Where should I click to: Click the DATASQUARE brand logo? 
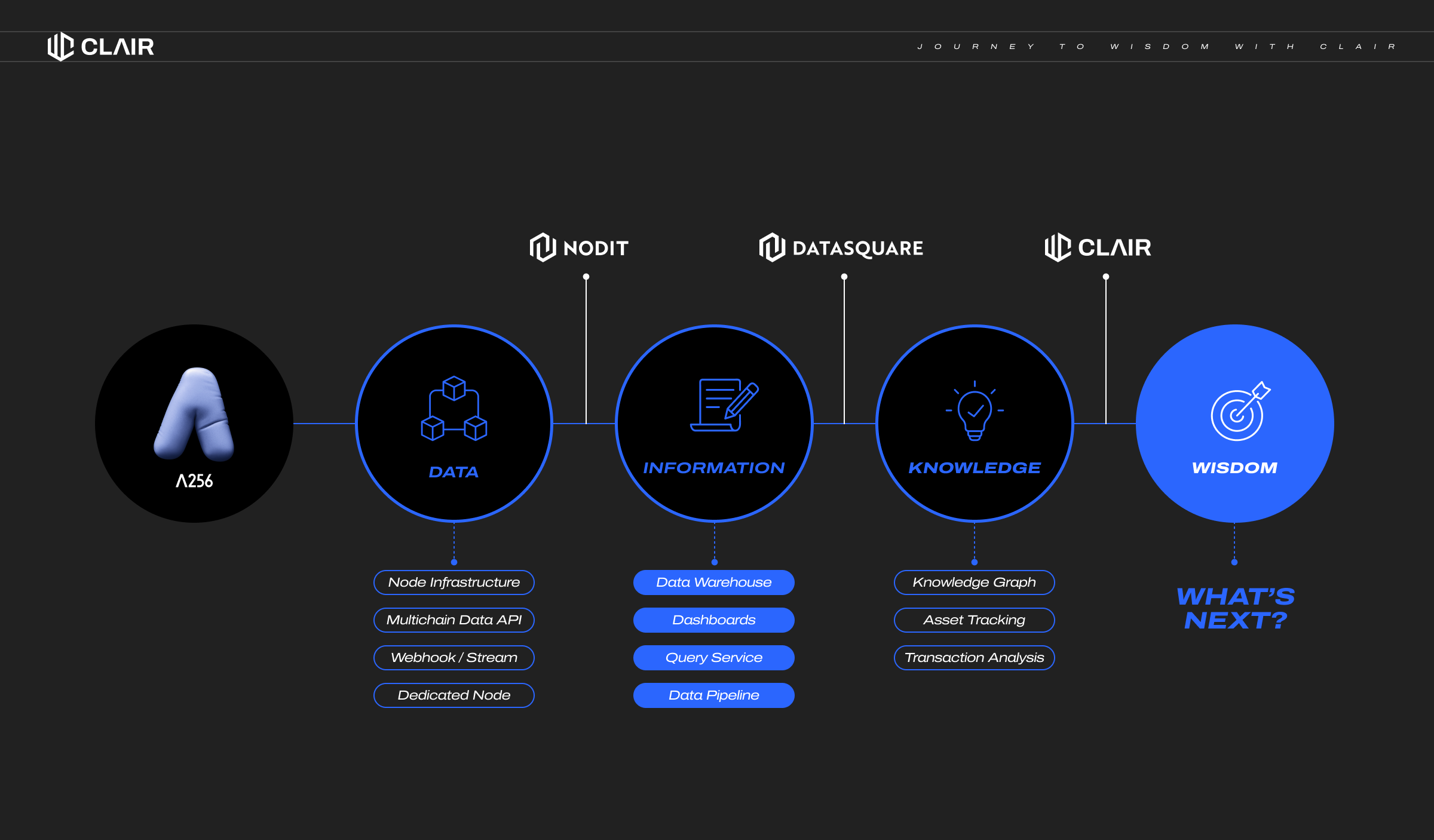pos(841,247)
